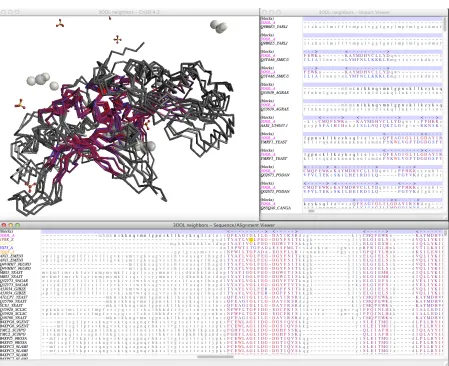Viewport: 449px width, 366px height.
Task: Select the blue-colored sequence row label in Sequence/Alignment Viewer
Action: [7, 248]
